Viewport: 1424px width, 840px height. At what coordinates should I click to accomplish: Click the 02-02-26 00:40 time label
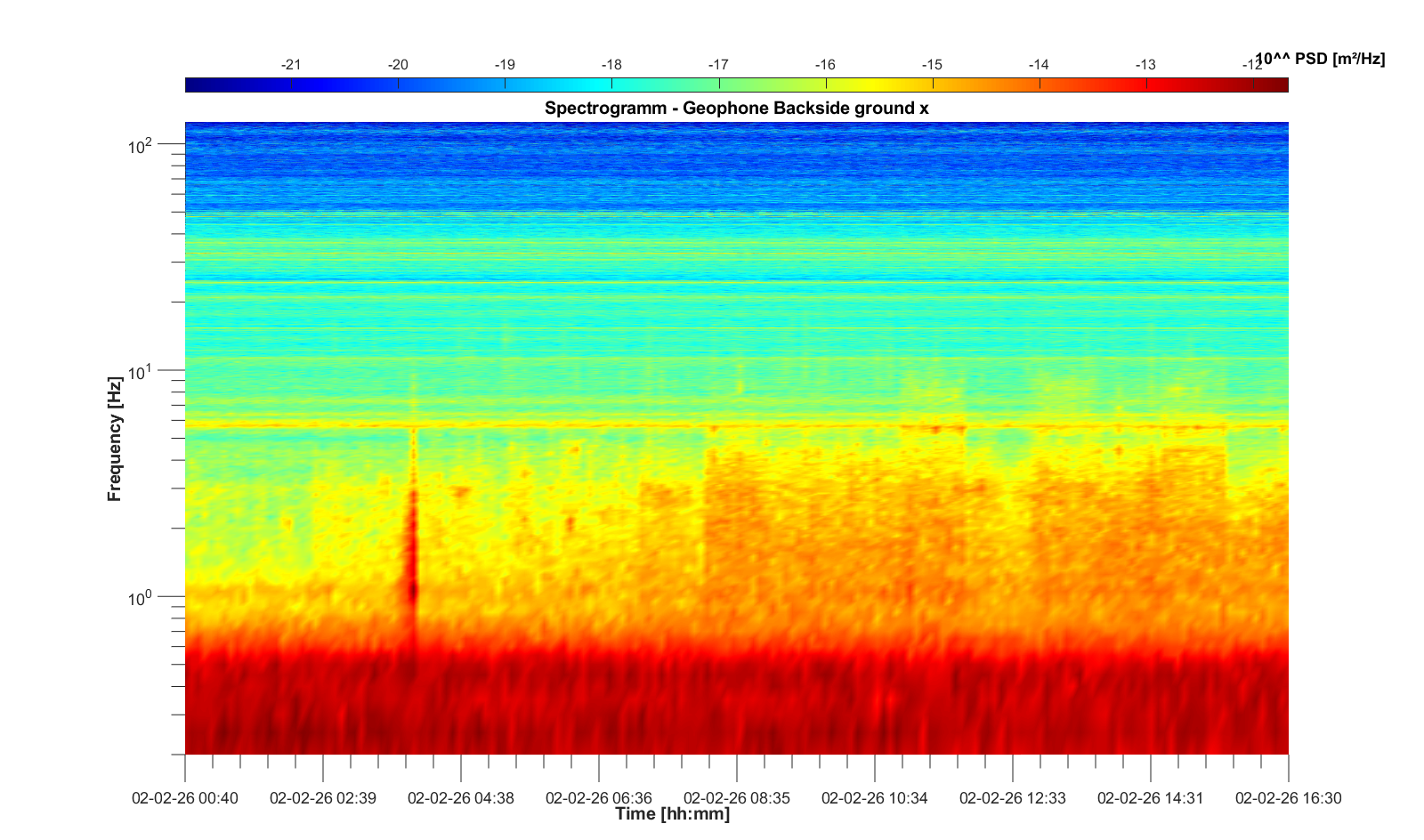(185, 798)
